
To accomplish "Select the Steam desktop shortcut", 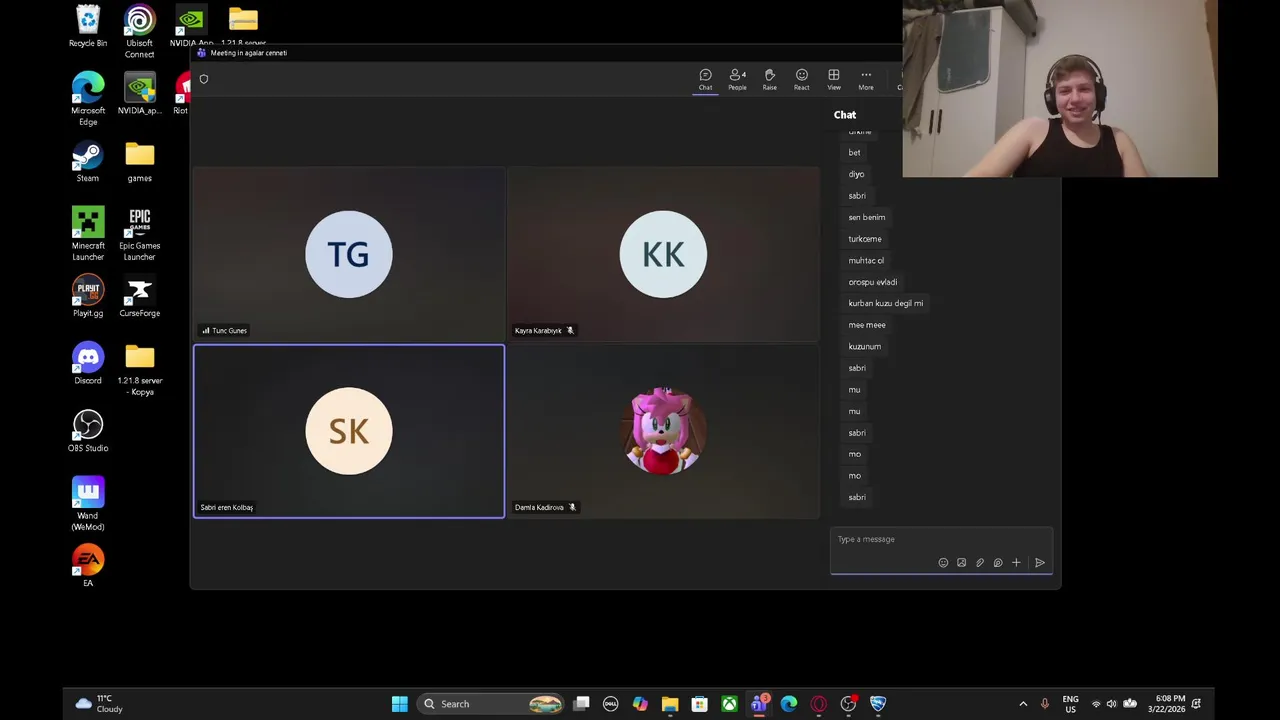I will pos(88,162).
